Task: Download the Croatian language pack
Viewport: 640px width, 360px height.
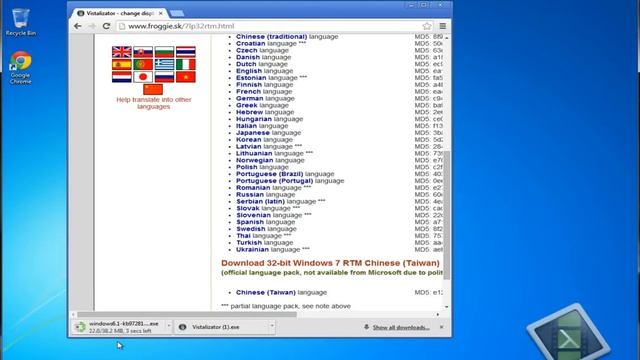Action: click(x=251, y=43)
